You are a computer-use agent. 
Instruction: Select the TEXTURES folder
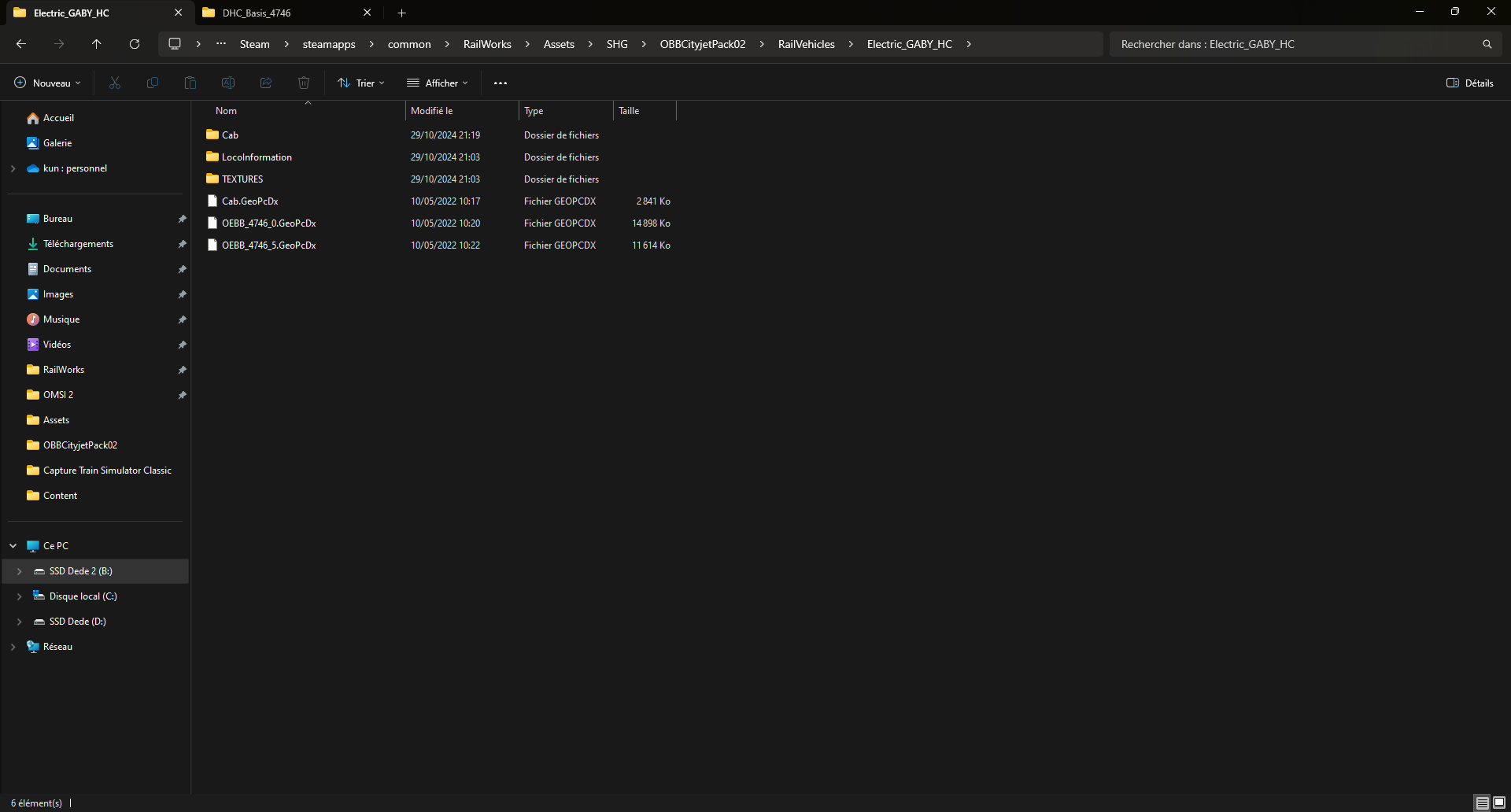[242, 179]
